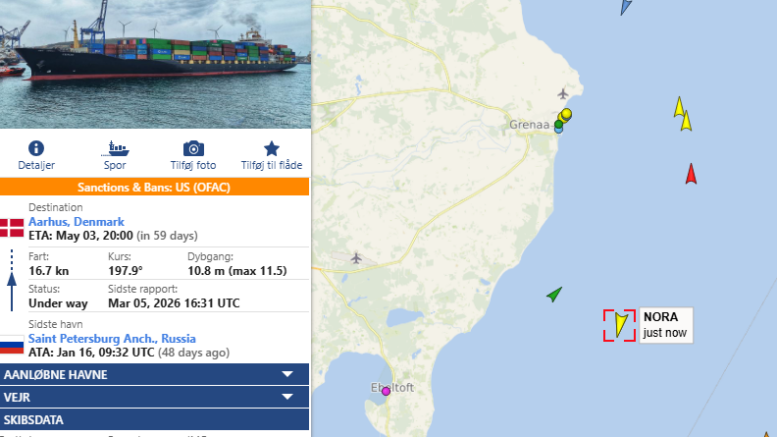Open the Aarhus, Denmark destination link

(x=76, y=221)
